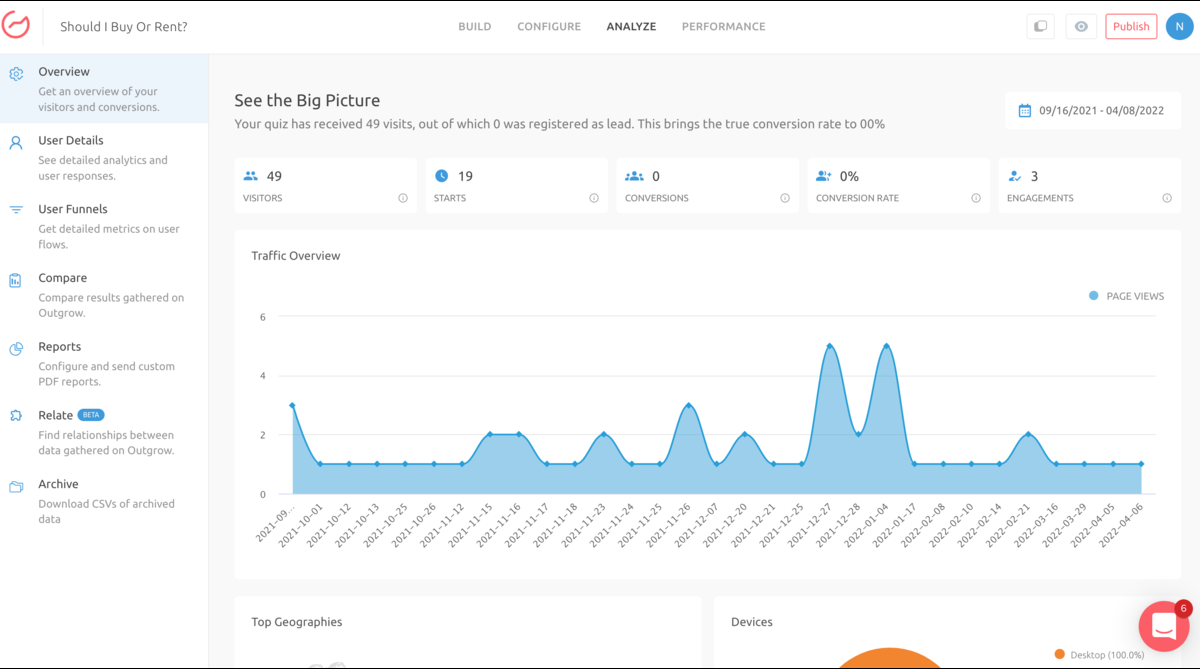Open User Funnels in the sidebar
This screenshot has width=1200, height=669.
pyautogui.click(x=73, y=210)
